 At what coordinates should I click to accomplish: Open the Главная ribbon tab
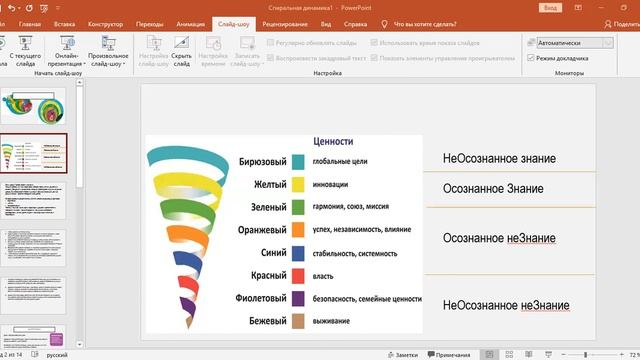coord(30,24)
